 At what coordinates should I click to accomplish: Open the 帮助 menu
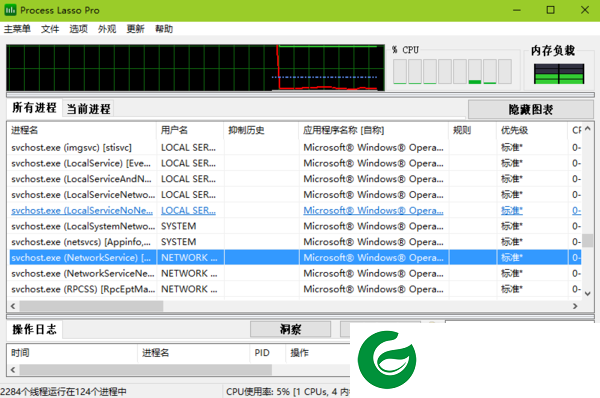[x=164, y=29]
